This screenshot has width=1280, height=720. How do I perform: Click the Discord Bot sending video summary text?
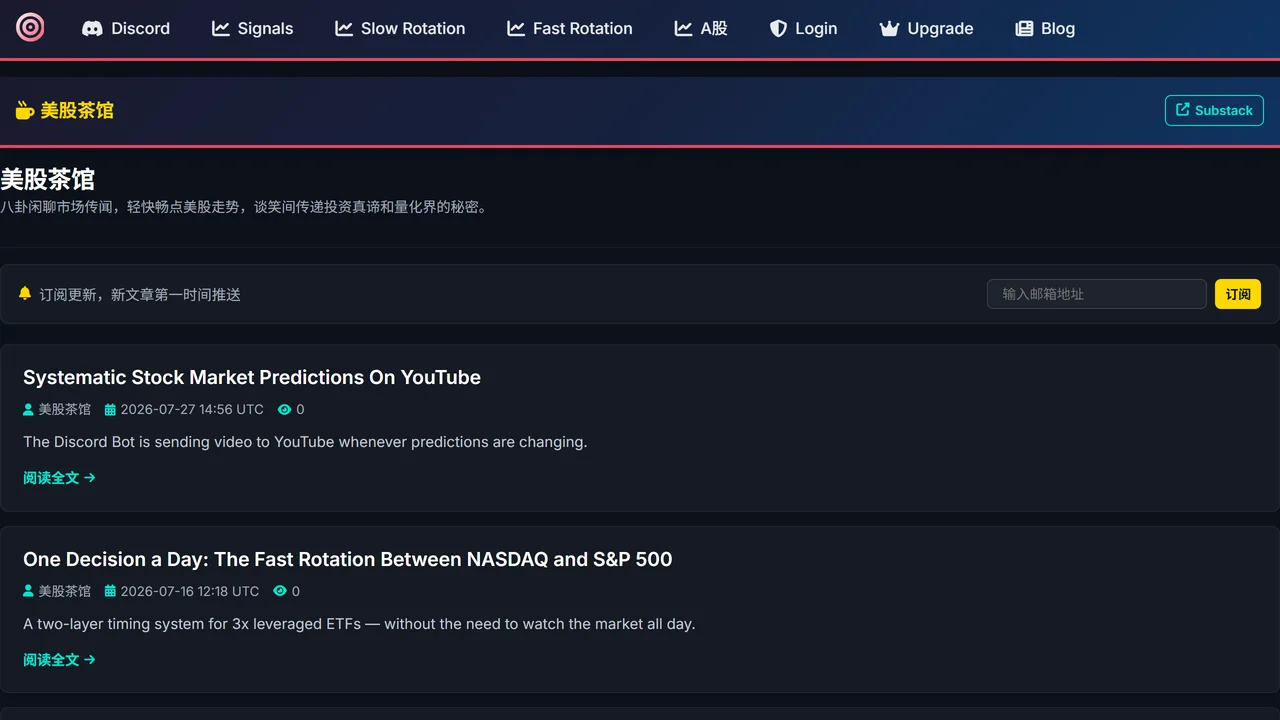[305, 441]
